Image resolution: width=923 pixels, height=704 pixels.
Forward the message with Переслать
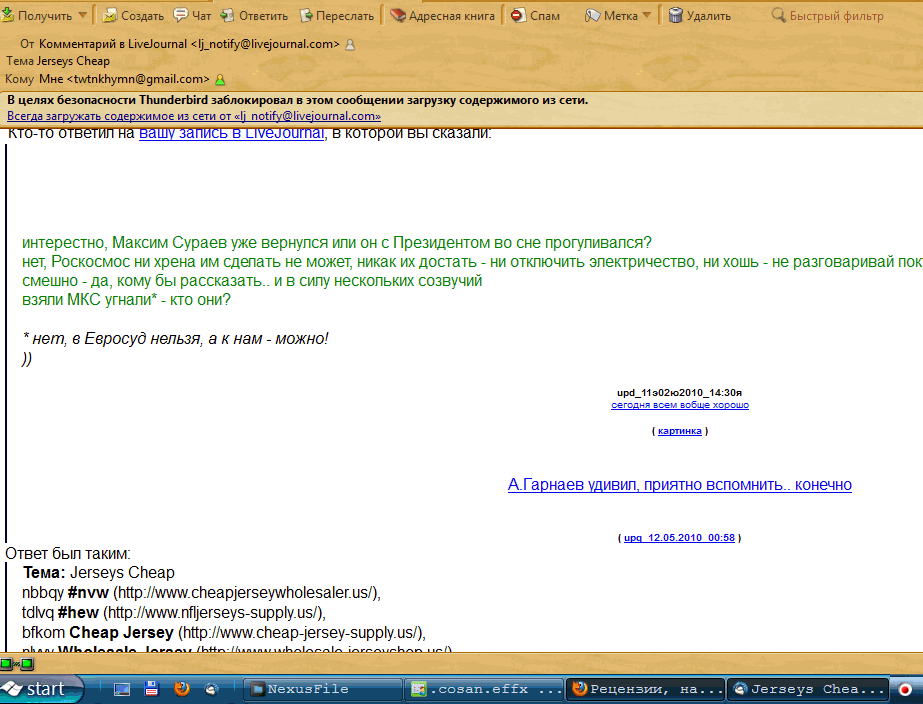click(x=336, y=15)
